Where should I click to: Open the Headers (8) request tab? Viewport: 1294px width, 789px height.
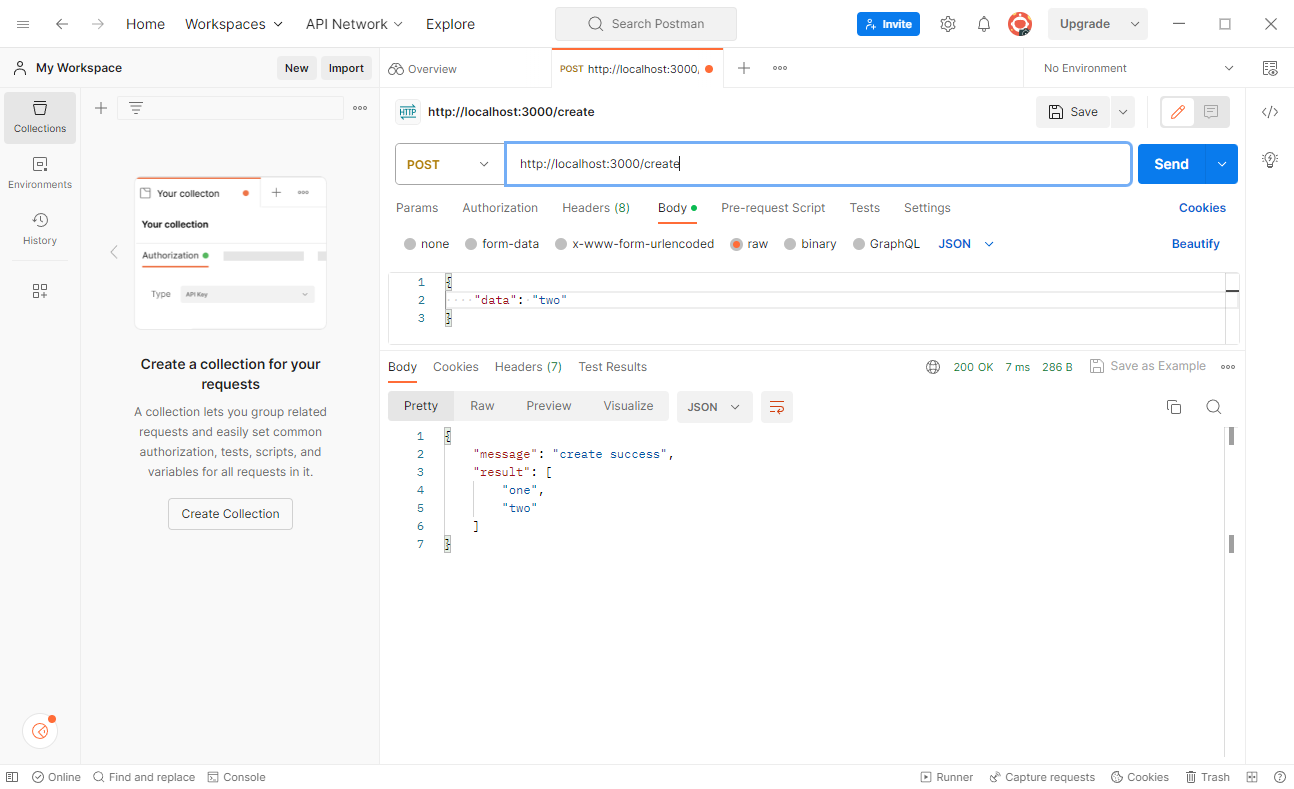[x=596, y=208]
